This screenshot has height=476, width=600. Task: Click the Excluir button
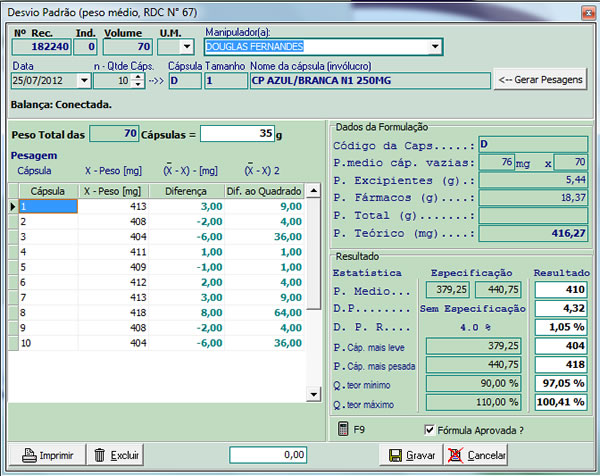coord(116,455)
